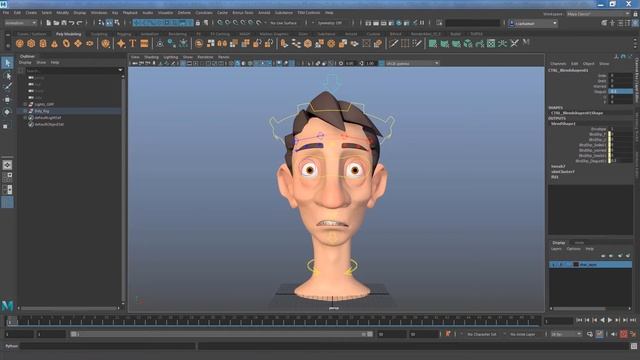Open the Script Editor icon at bottom right
The image size is (640, 360).
point(634,346)
